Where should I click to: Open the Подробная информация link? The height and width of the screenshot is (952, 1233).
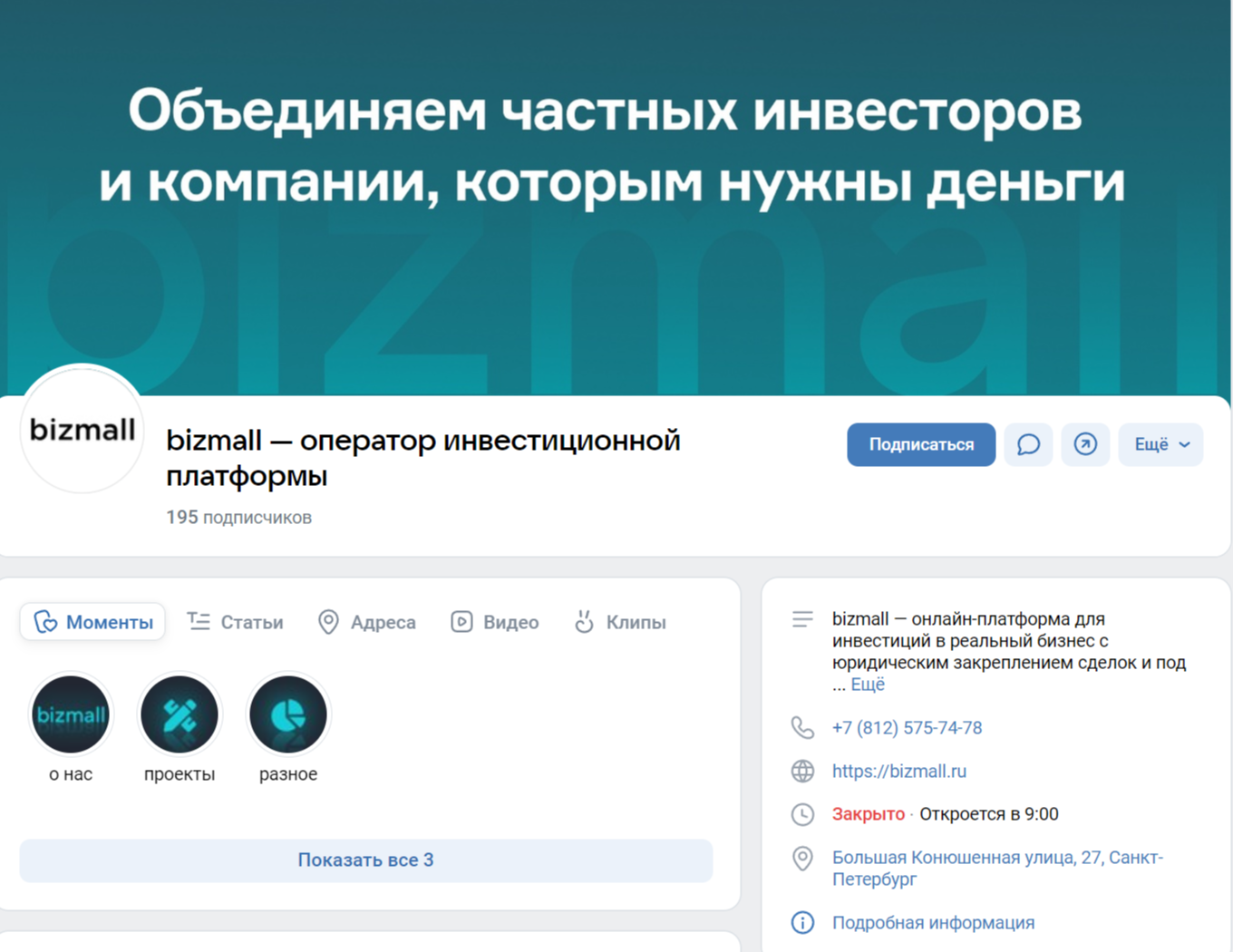click(x=933, y=923)
